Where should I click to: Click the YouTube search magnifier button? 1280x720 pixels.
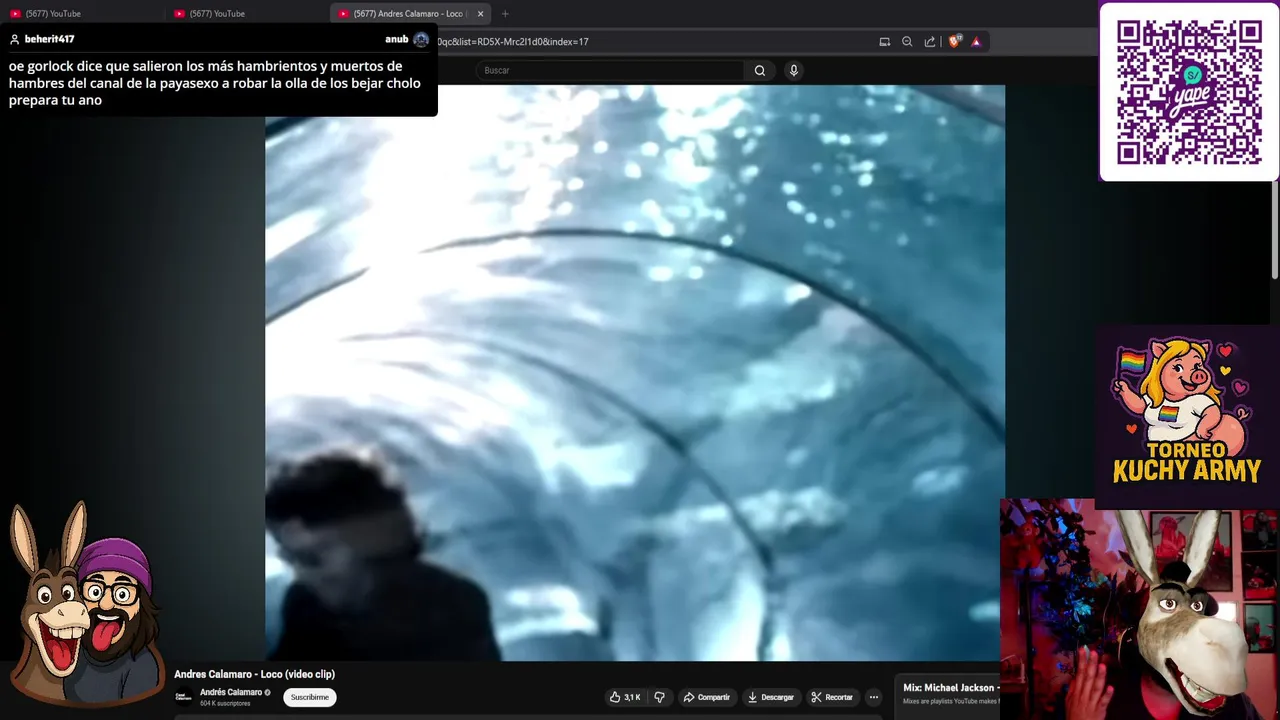click(x=760, y=70)
